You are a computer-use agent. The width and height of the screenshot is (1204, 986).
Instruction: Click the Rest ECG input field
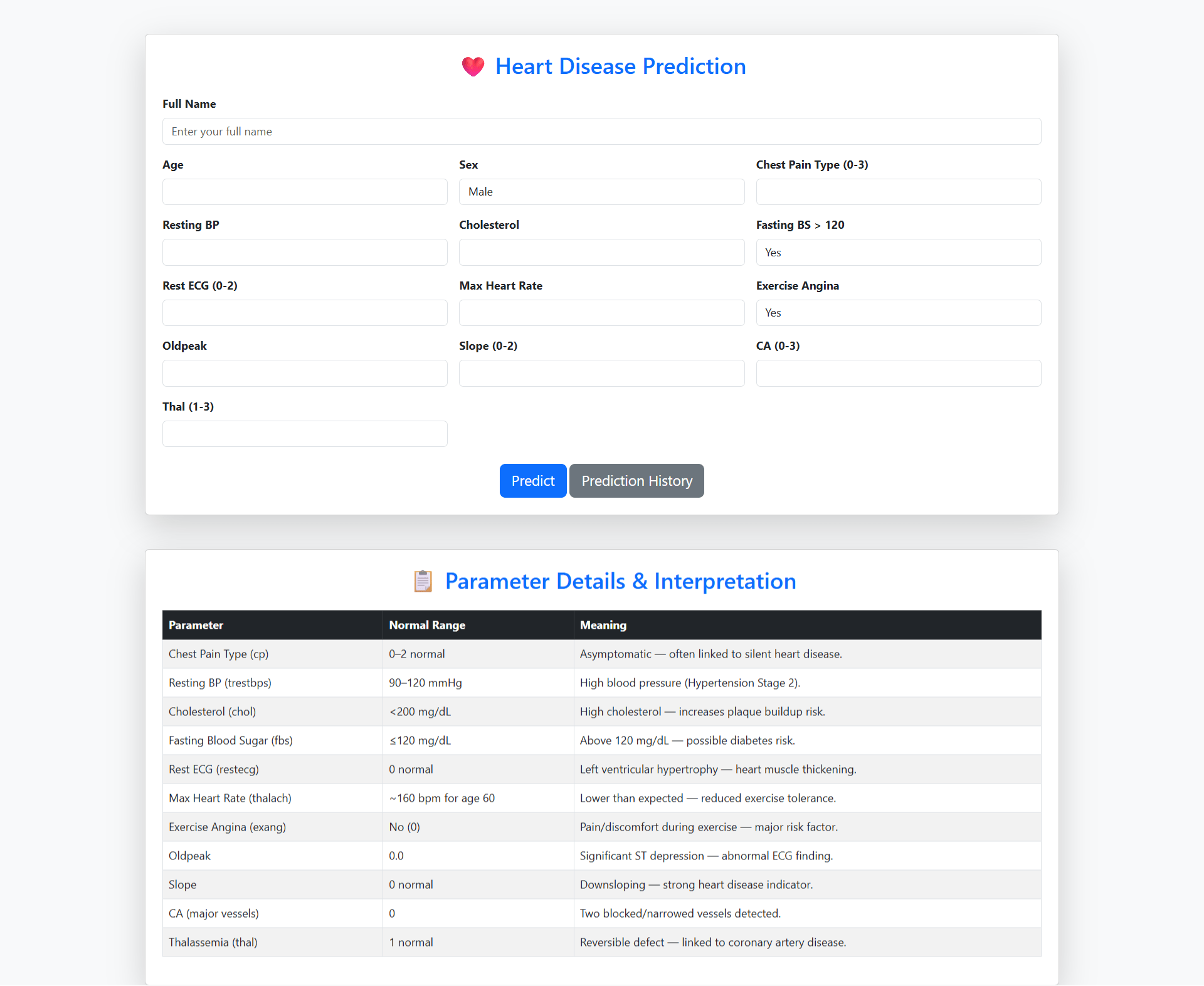(x=305, y=312)
